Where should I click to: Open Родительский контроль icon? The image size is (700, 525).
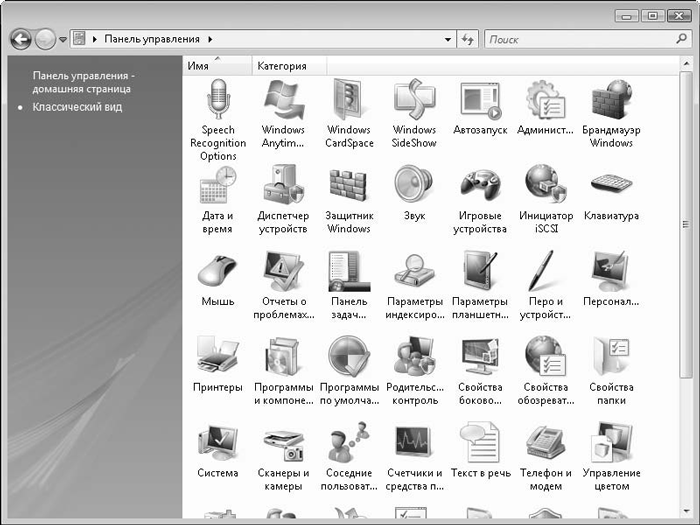tap(413, 358)
